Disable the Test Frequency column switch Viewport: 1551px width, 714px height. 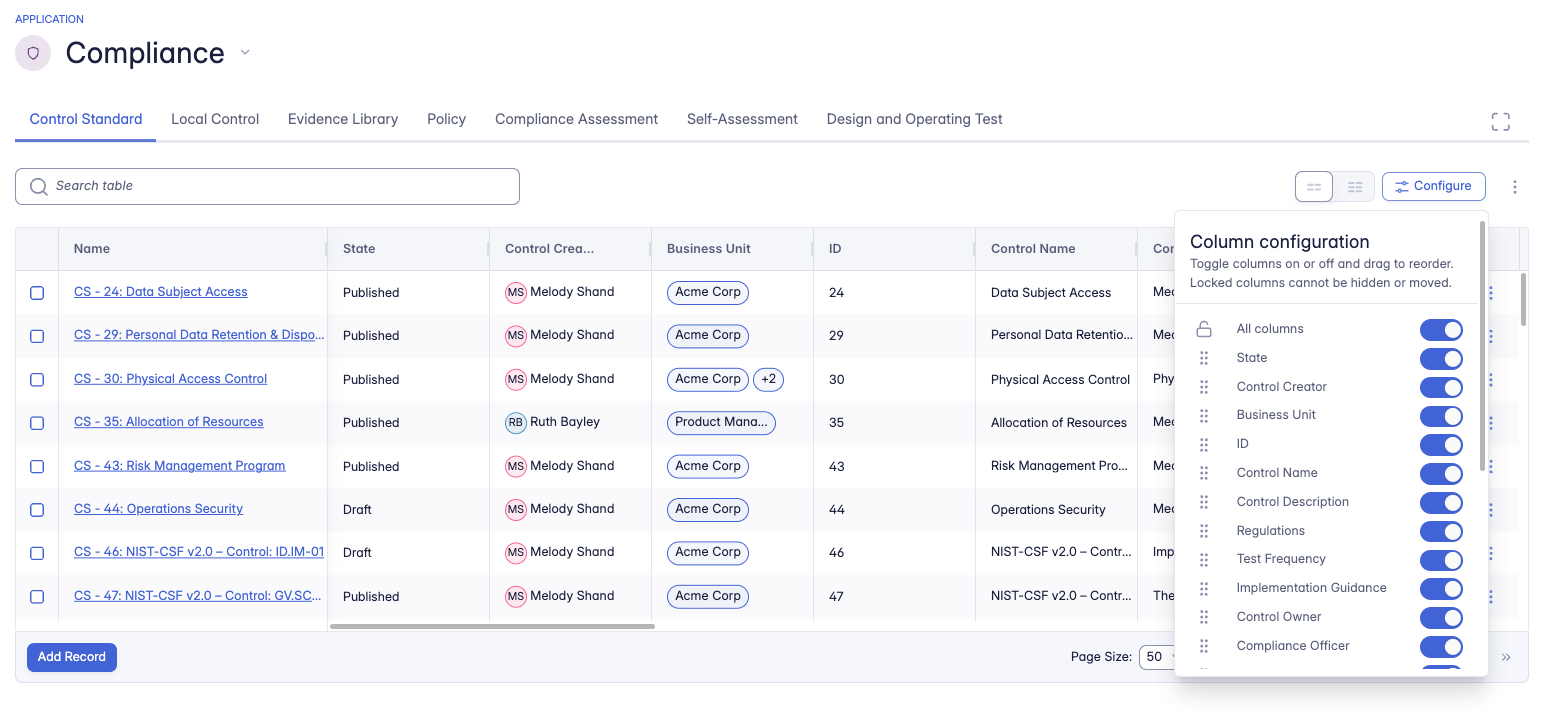tap(1440, 560)
